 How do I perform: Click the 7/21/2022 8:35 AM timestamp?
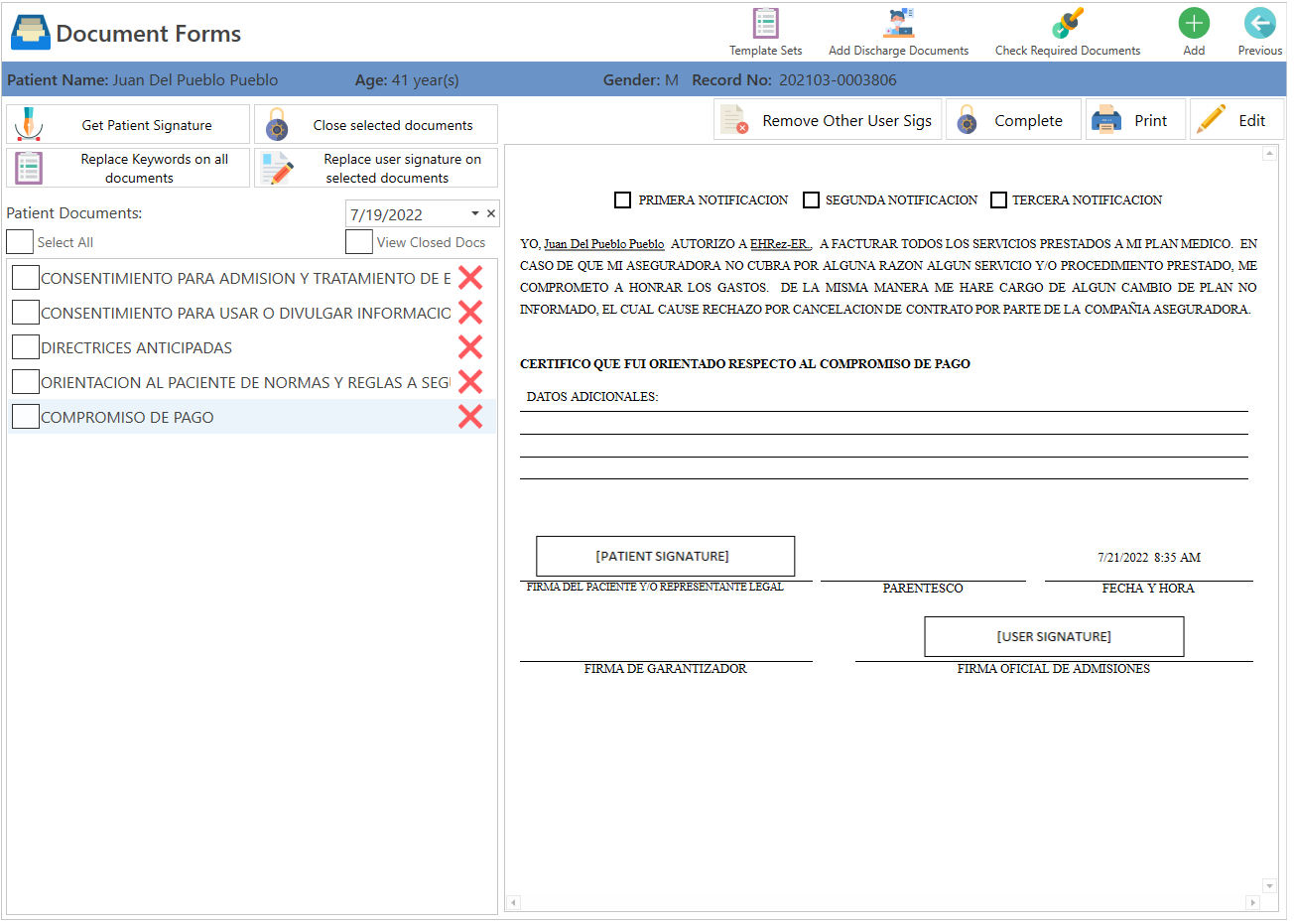(1149, 558)
